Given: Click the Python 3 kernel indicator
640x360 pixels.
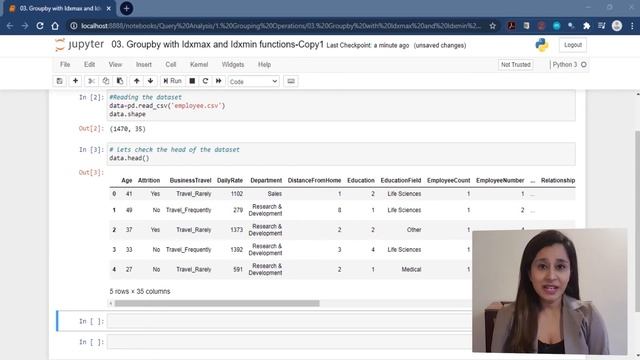Looking at the screenshot, I should click(569, 64).
